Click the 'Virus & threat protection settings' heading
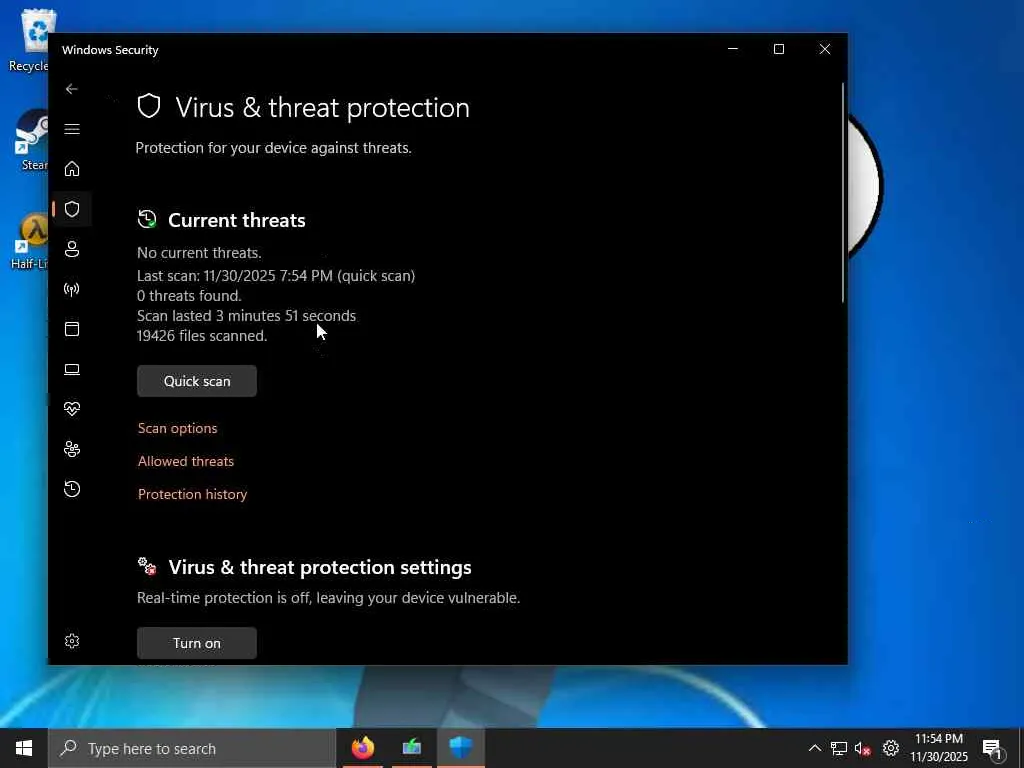 [320, 567]
